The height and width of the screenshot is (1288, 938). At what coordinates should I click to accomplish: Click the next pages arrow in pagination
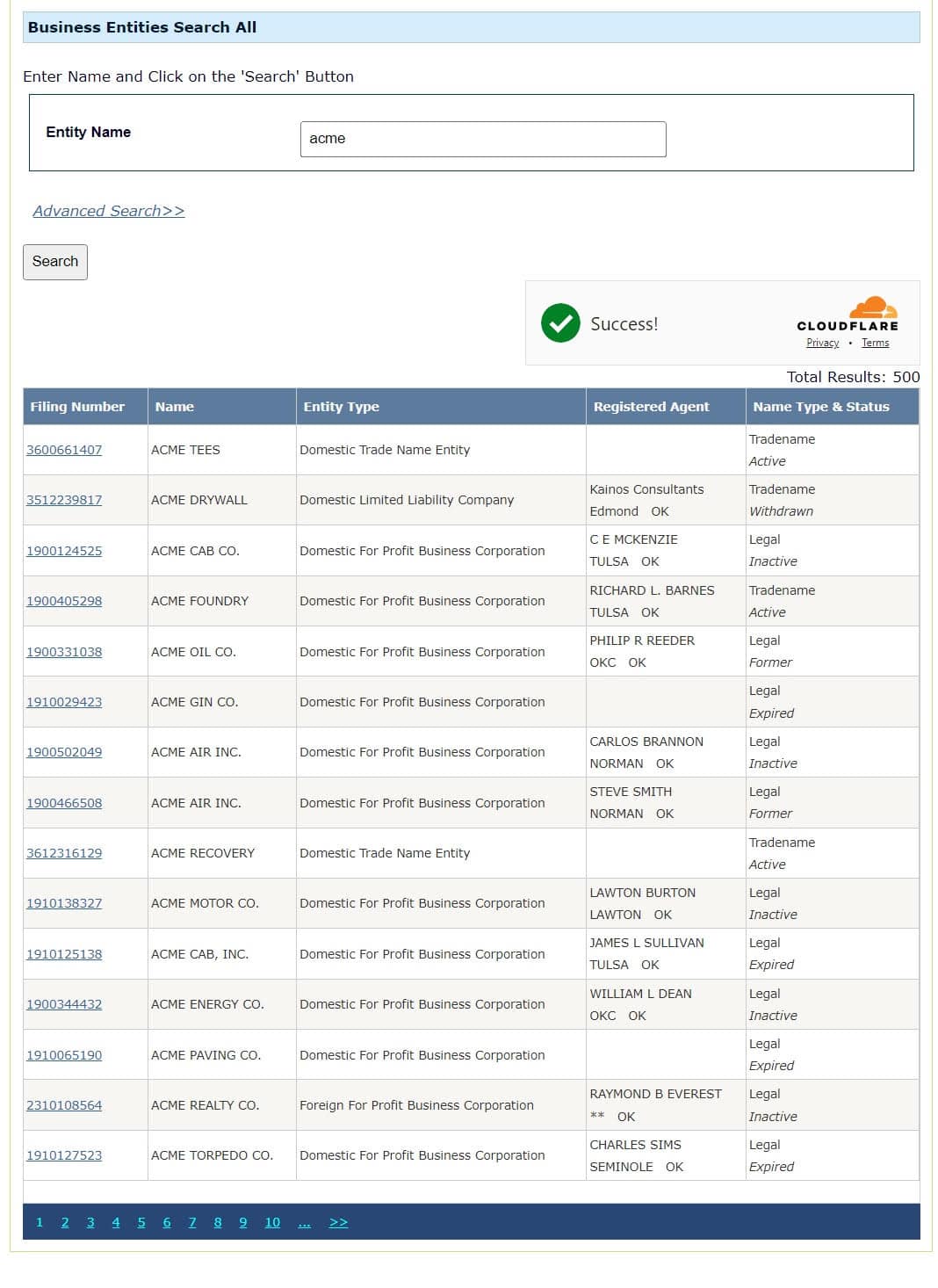[x=339, y=1222]
